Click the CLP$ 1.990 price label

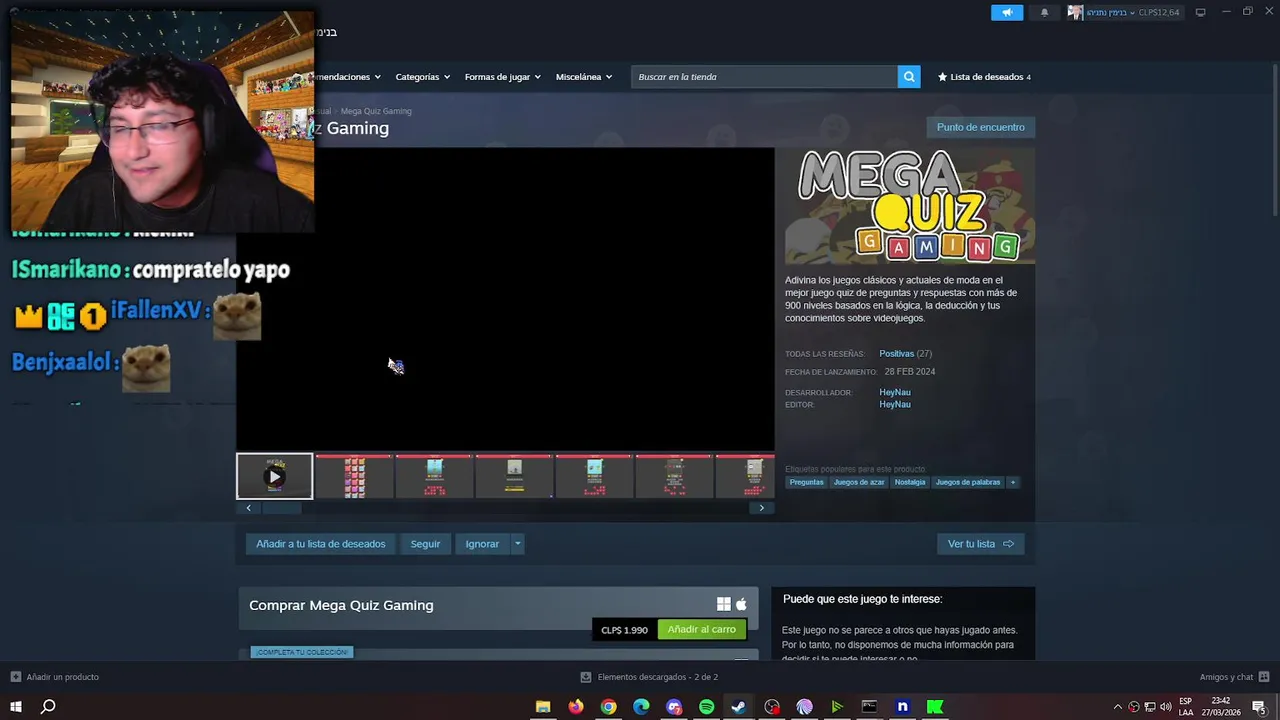click(624, 630)
